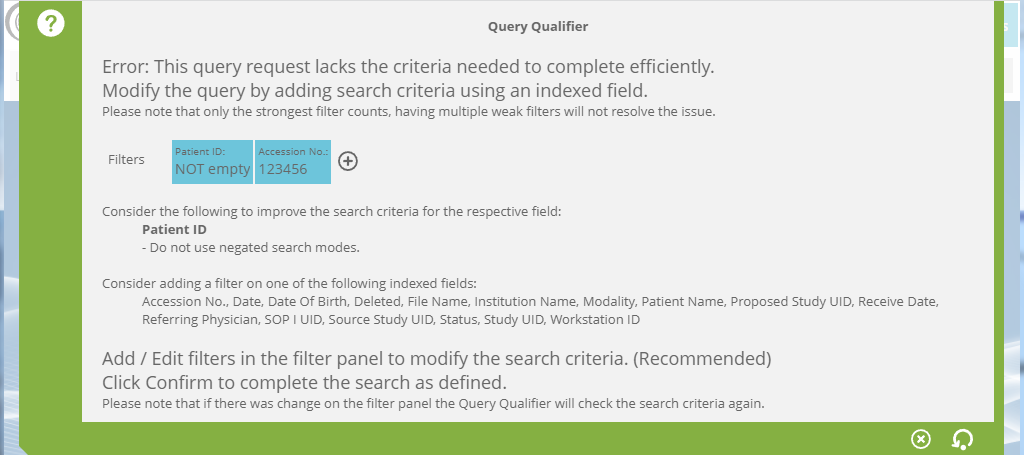Click the 'Referring Physician, SOP I UID' fields line

(x=390, y=320)
